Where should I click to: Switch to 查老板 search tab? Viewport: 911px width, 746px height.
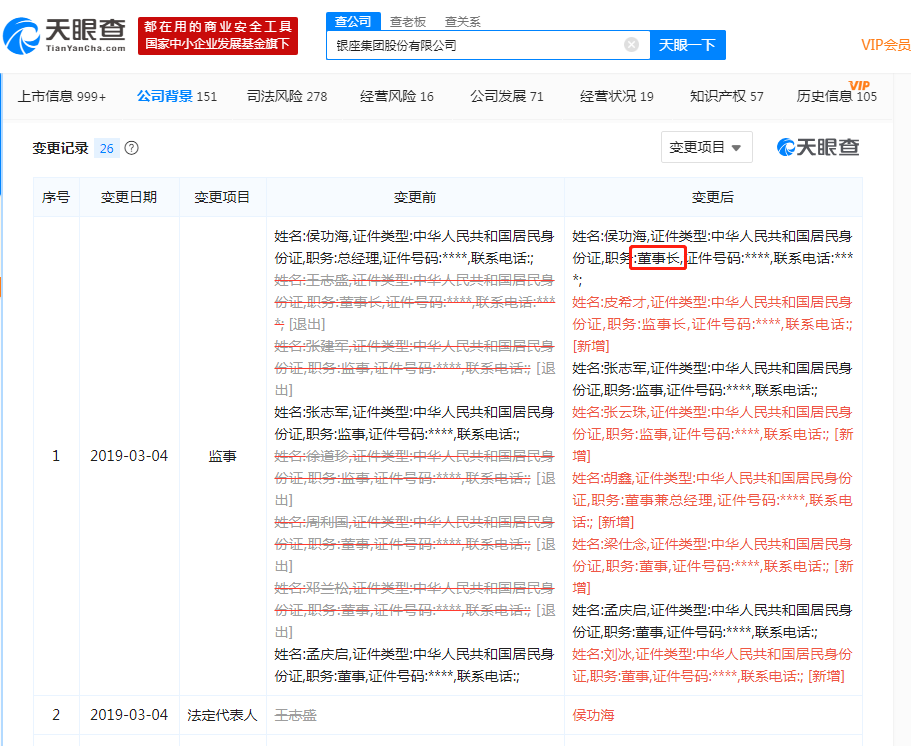[407, 20]
